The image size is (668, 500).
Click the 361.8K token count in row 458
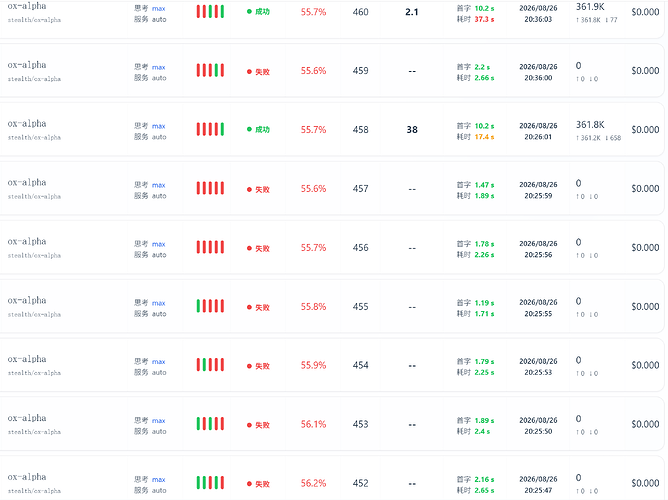coord(590,125)
